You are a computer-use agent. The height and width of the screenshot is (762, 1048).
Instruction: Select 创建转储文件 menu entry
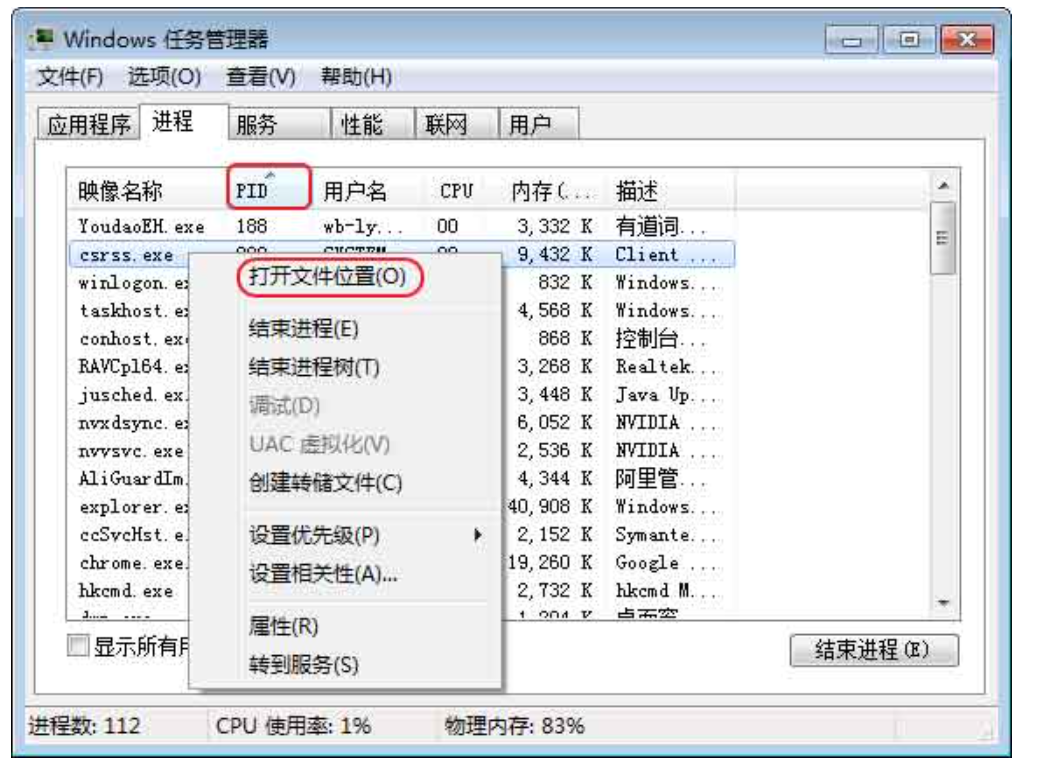pyautogui.click(x=325, y=483)
